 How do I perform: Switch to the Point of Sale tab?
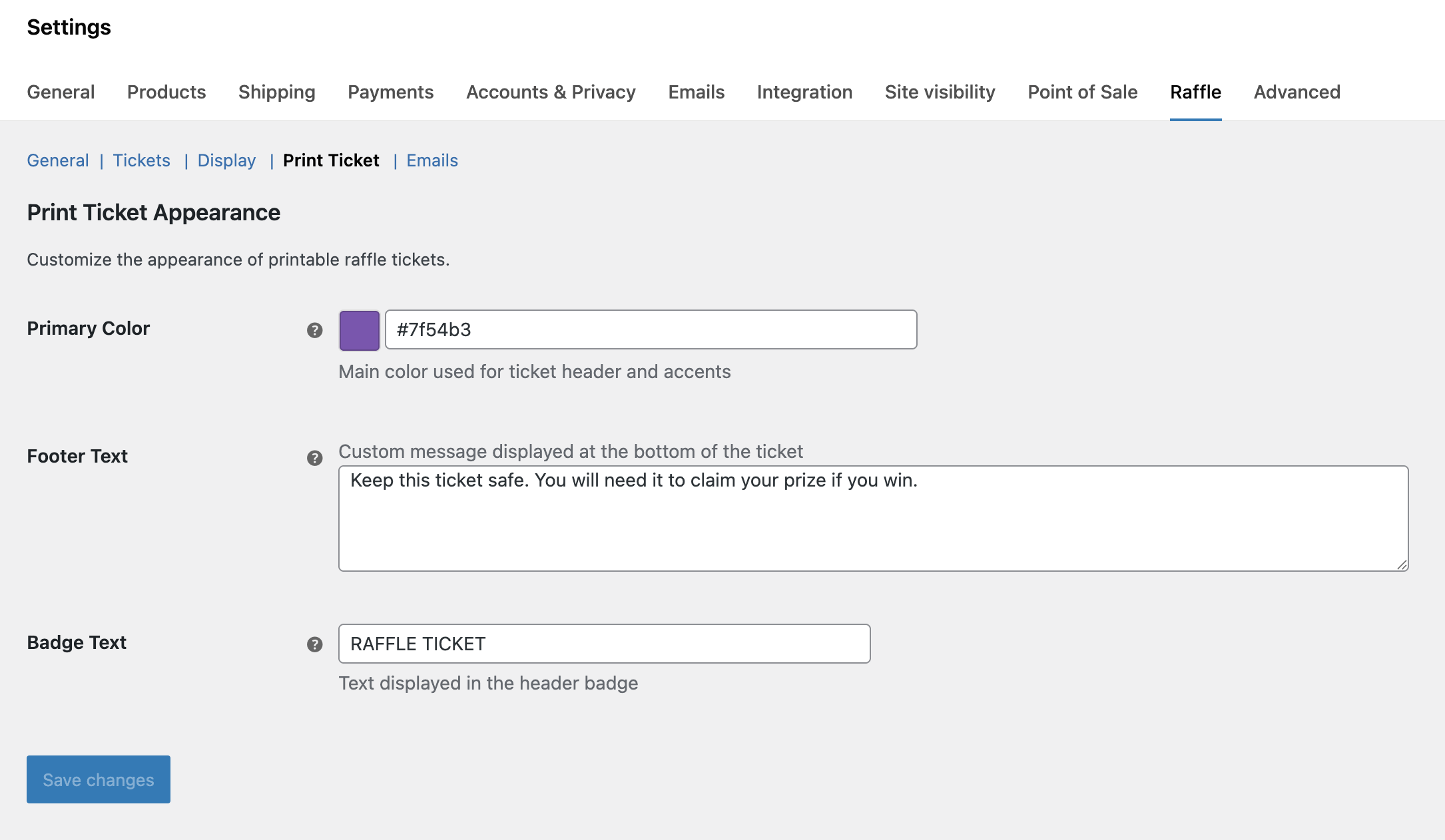pos(1082,93)
